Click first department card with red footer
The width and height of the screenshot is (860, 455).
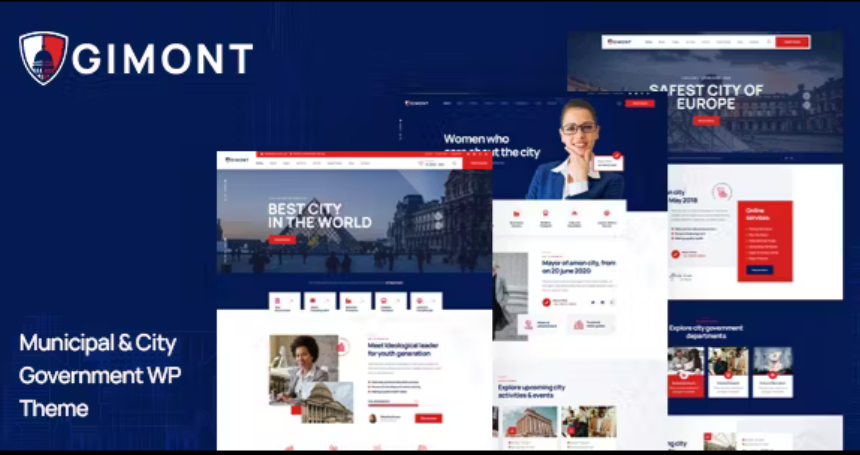point(686,372)
